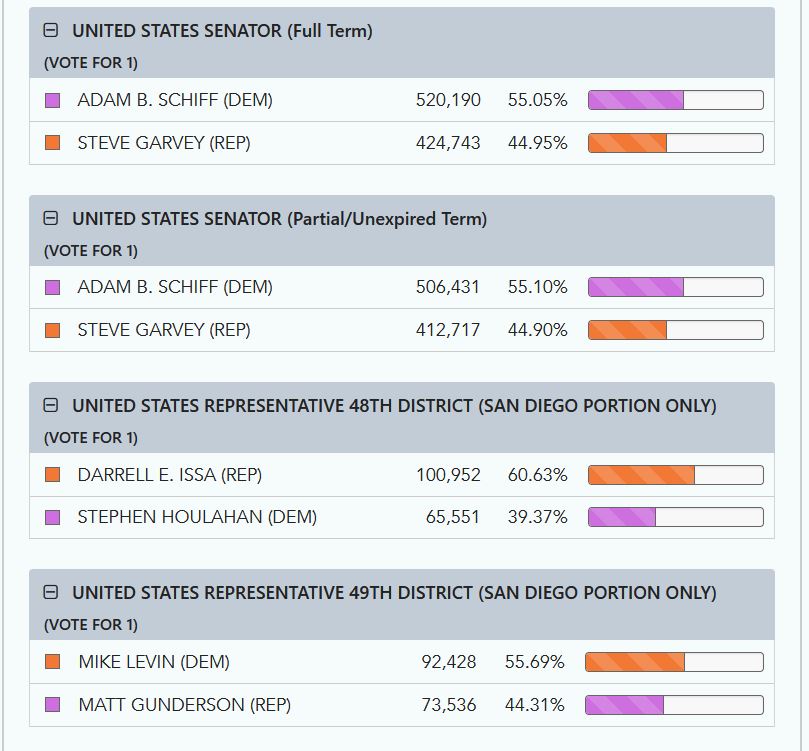809x751 pixels.
Task: Click Matt Gunderson's 44.31% progress bar
Action: click(x=673, y=705)
